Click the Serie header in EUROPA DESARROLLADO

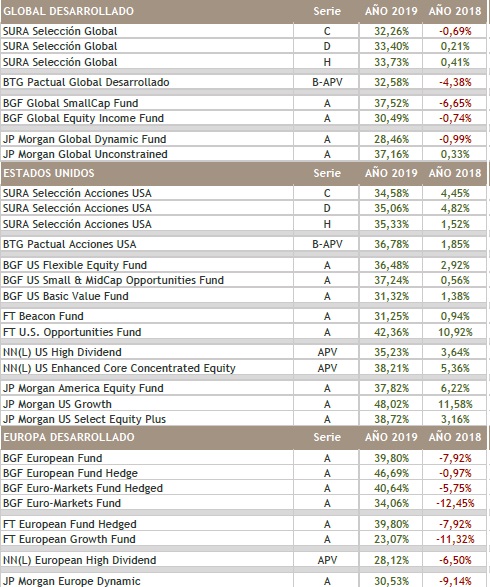(x=327, y=437)
